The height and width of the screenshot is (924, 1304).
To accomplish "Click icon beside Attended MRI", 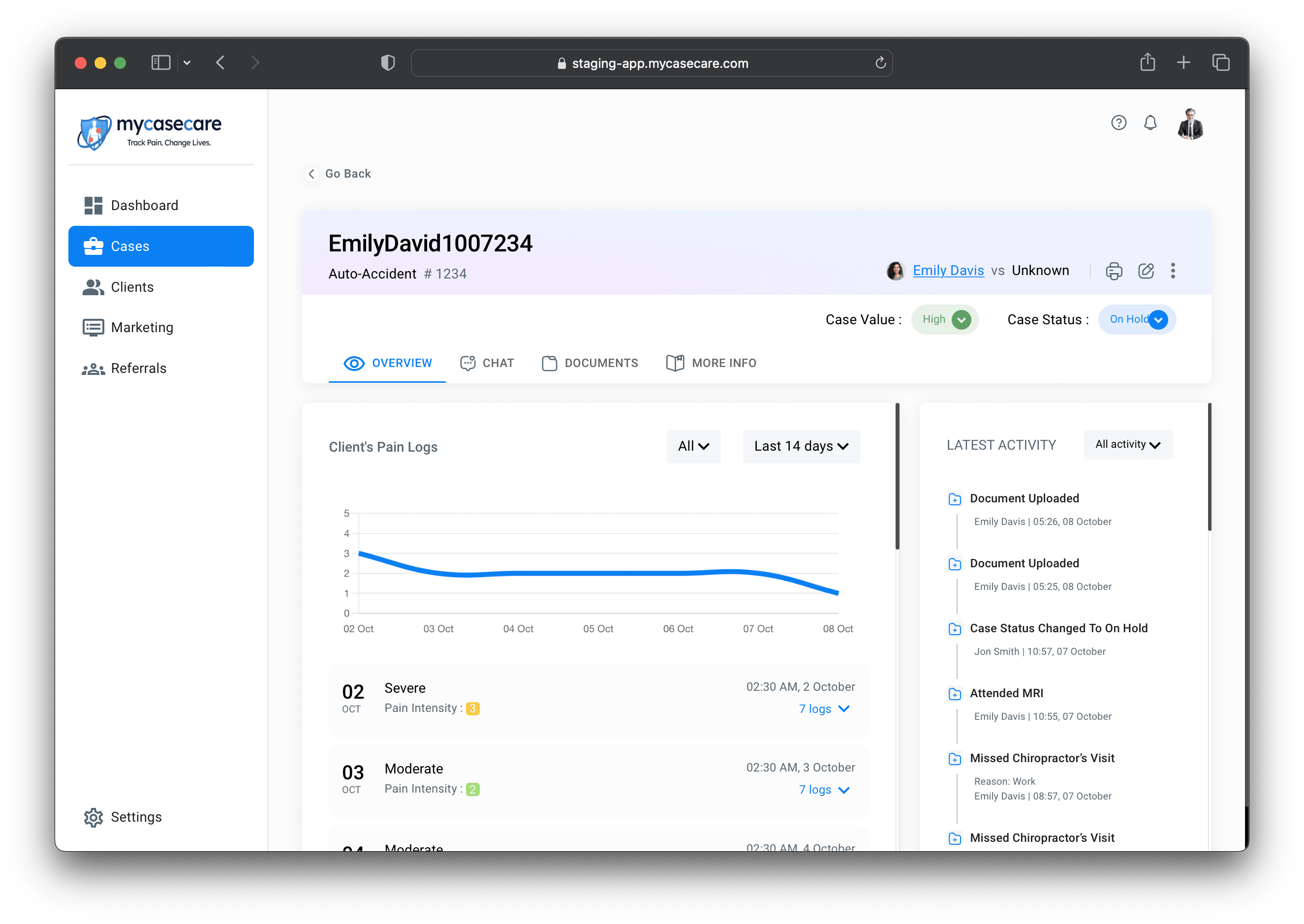I will (955, 694).
